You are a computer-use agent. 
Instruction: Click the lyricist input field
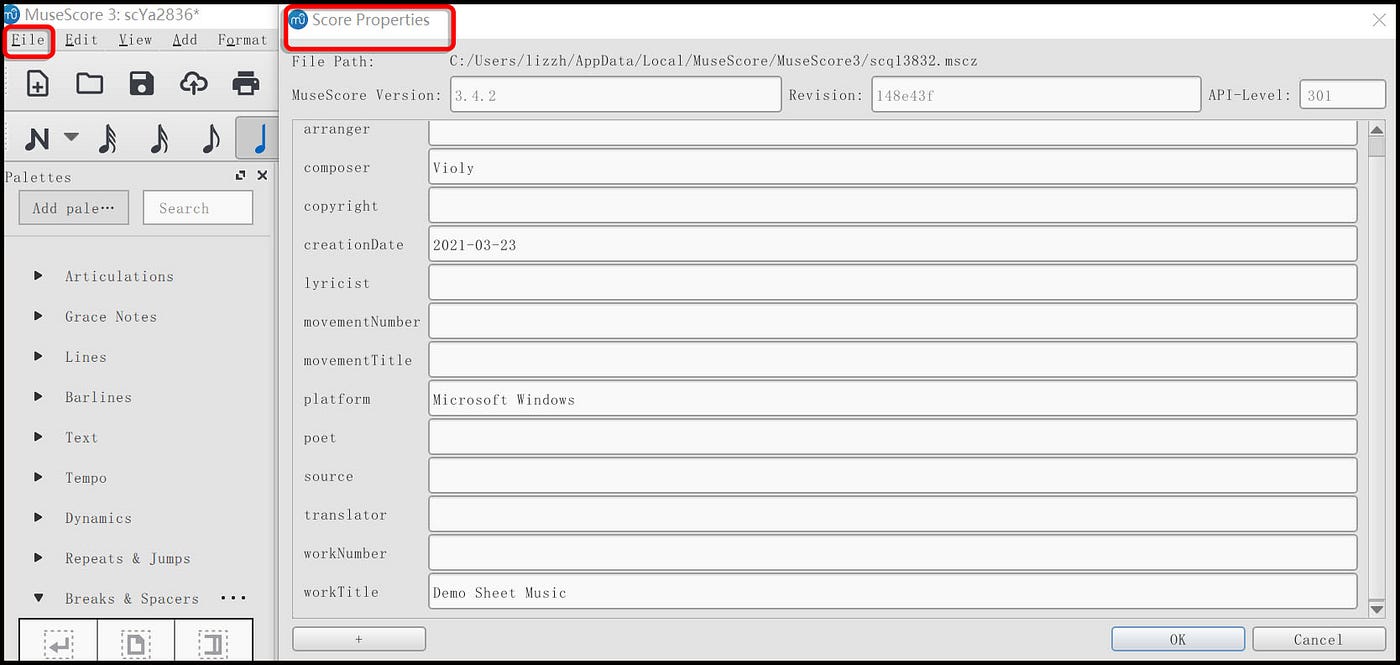[893, 282]
